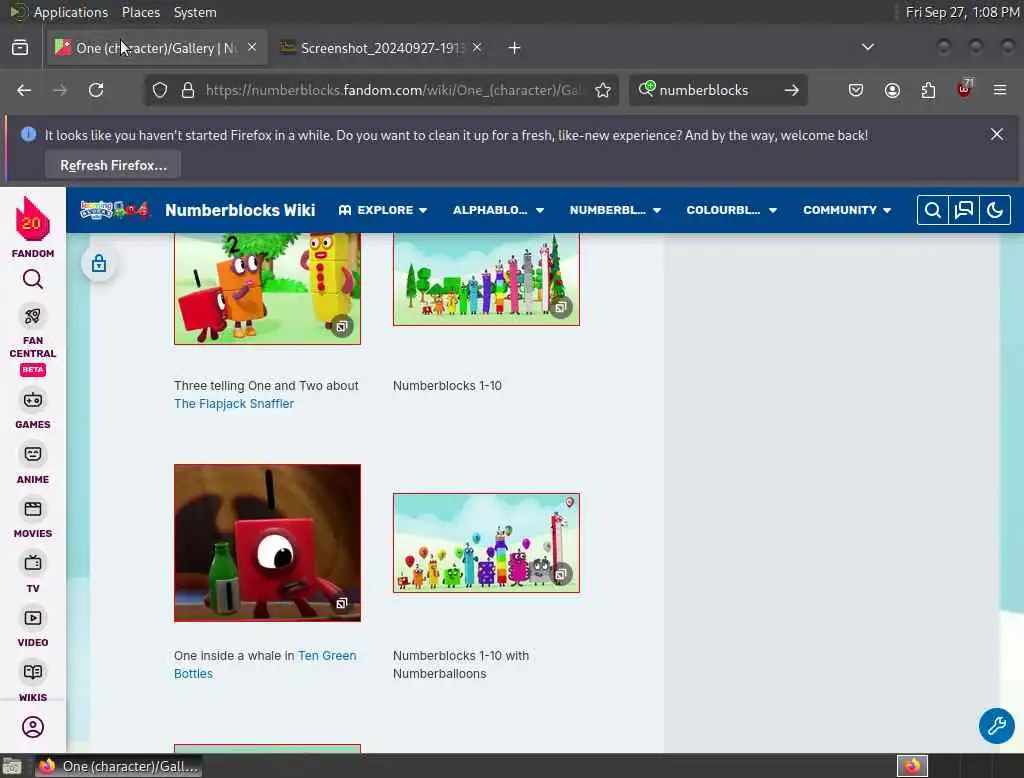Switch to One (character)/Gallery tab
Image resolution: width=1024 pixels, height=778 pixels.
point(157,48)
